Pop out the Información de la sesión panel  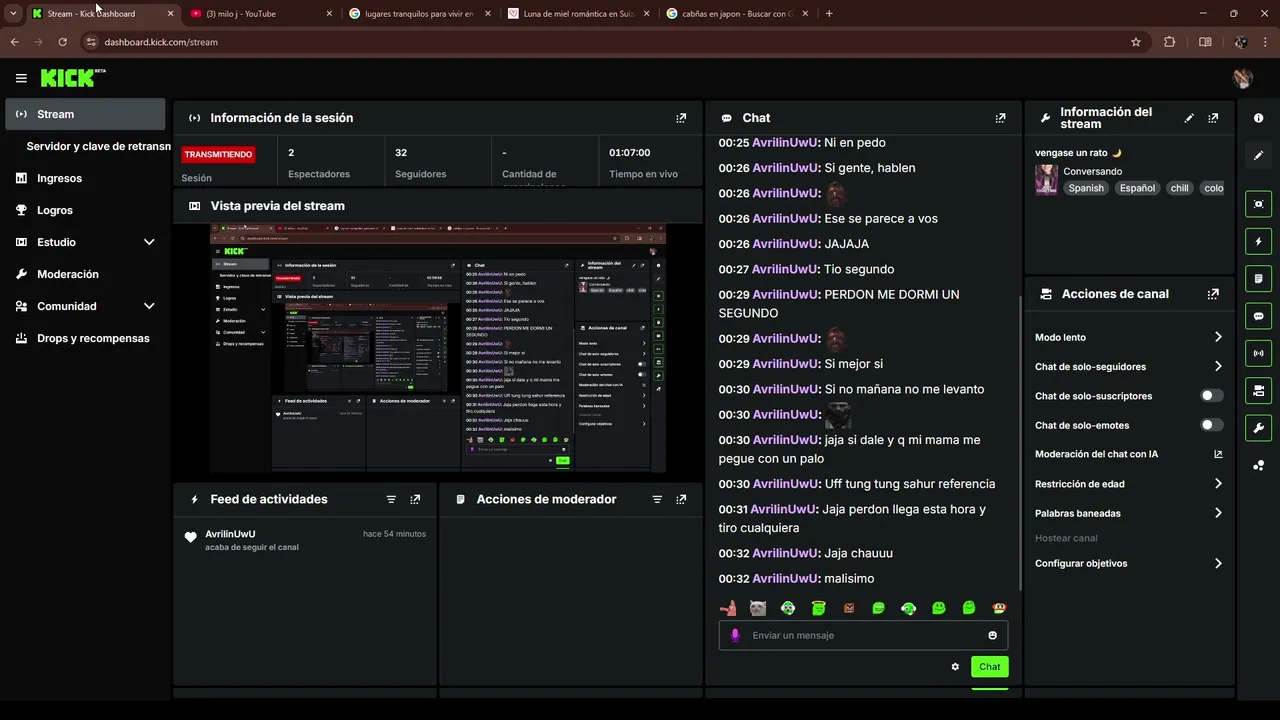coord(681,118)
